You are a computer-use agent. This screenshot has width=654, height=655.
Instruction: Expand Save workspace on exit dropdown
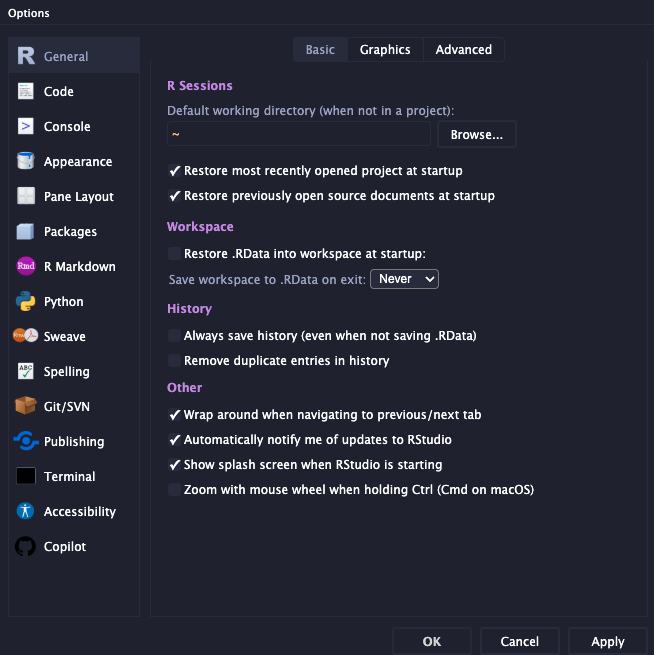[404, 279]
